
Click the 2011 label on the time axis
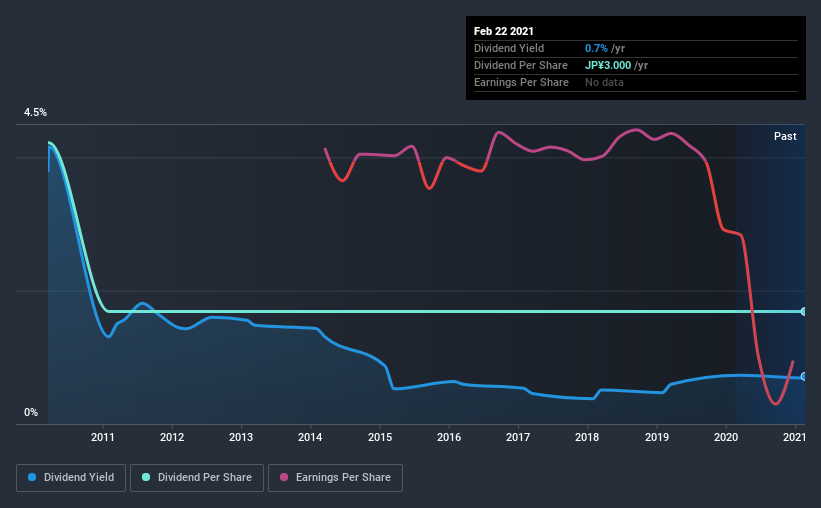[x=103, y=437]
